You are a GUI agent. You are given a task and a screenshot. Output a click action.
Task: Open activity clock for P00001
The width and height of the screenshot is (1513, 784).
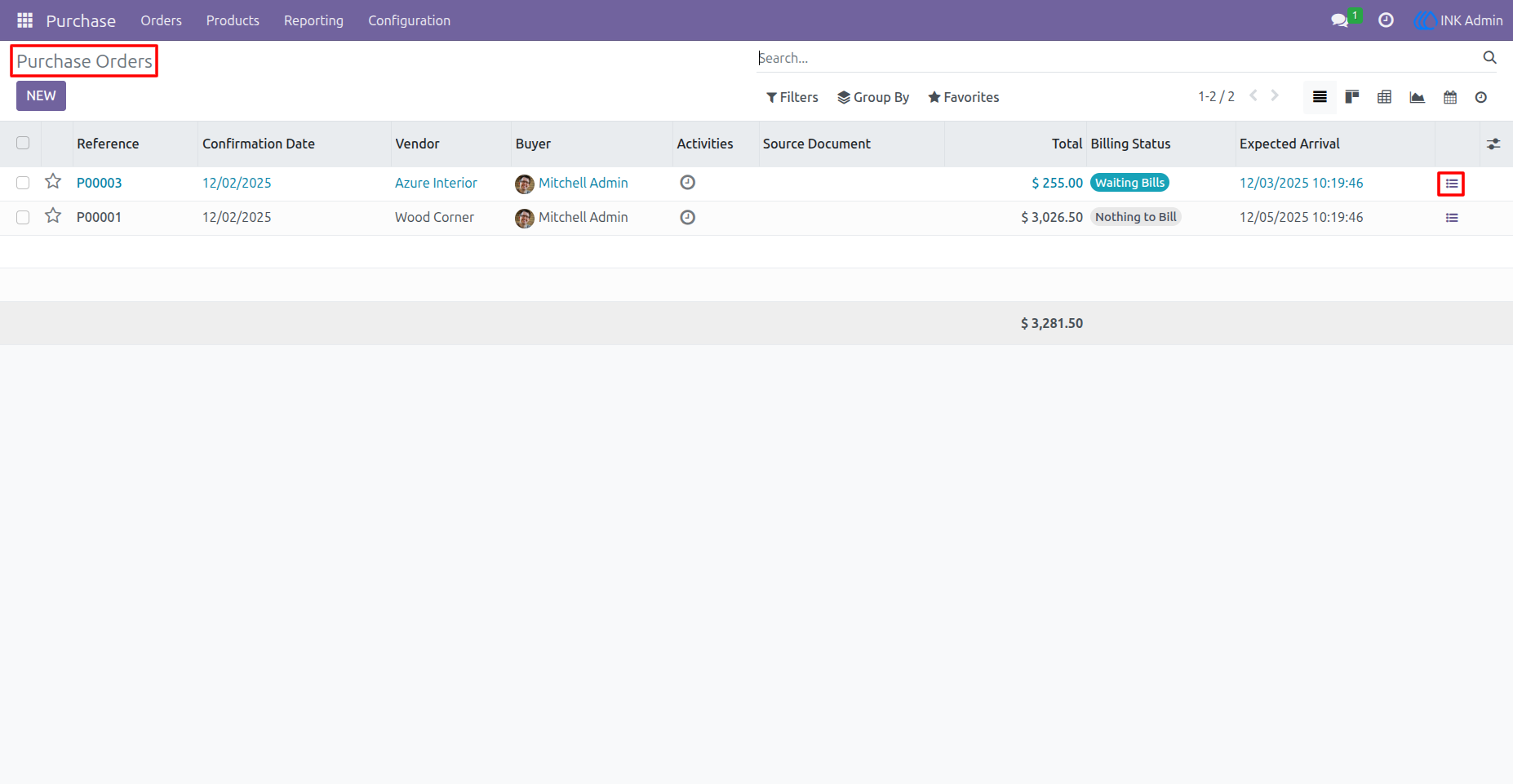point(688,217)
